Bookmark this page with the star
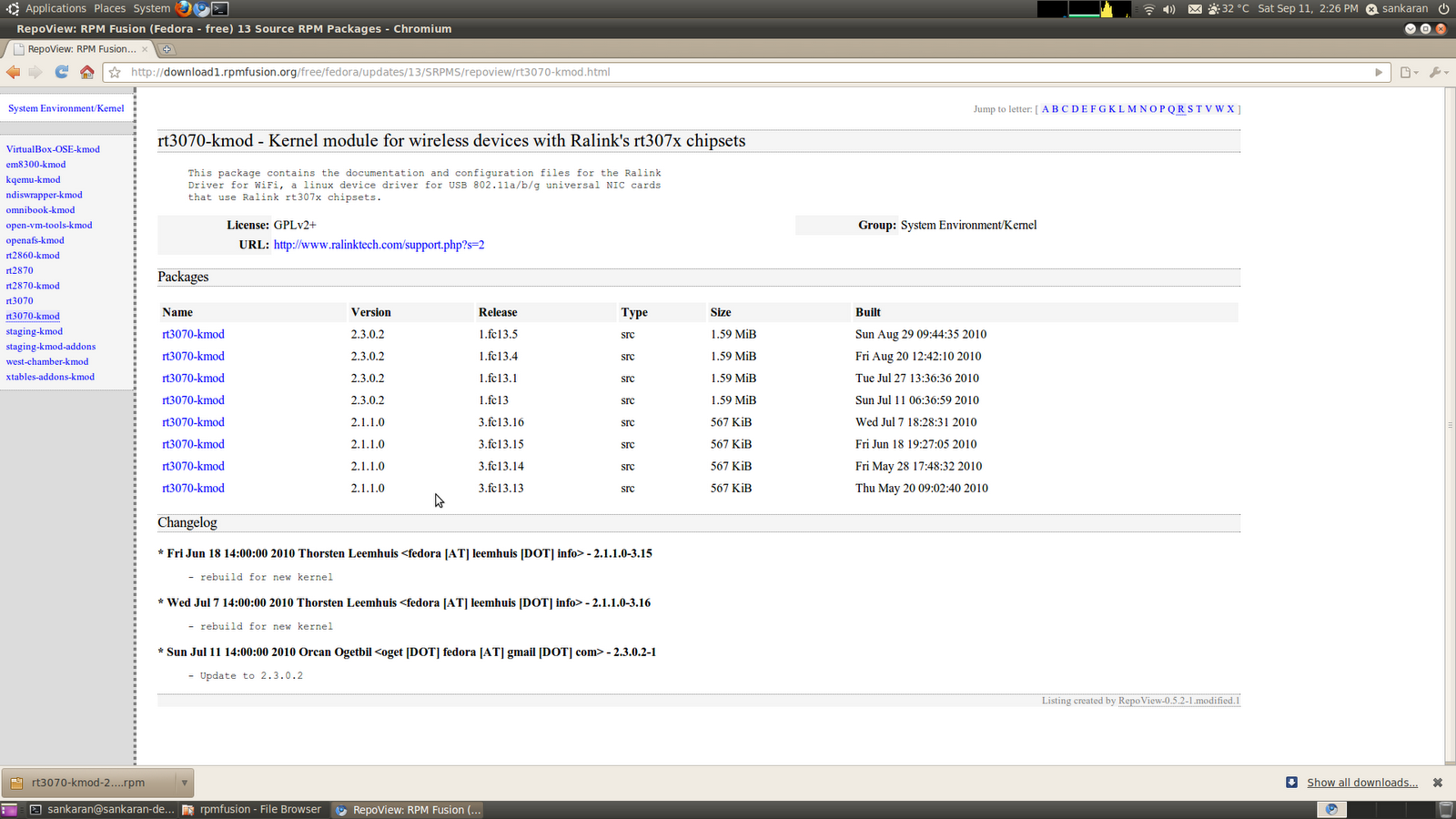 pos(116,72)
